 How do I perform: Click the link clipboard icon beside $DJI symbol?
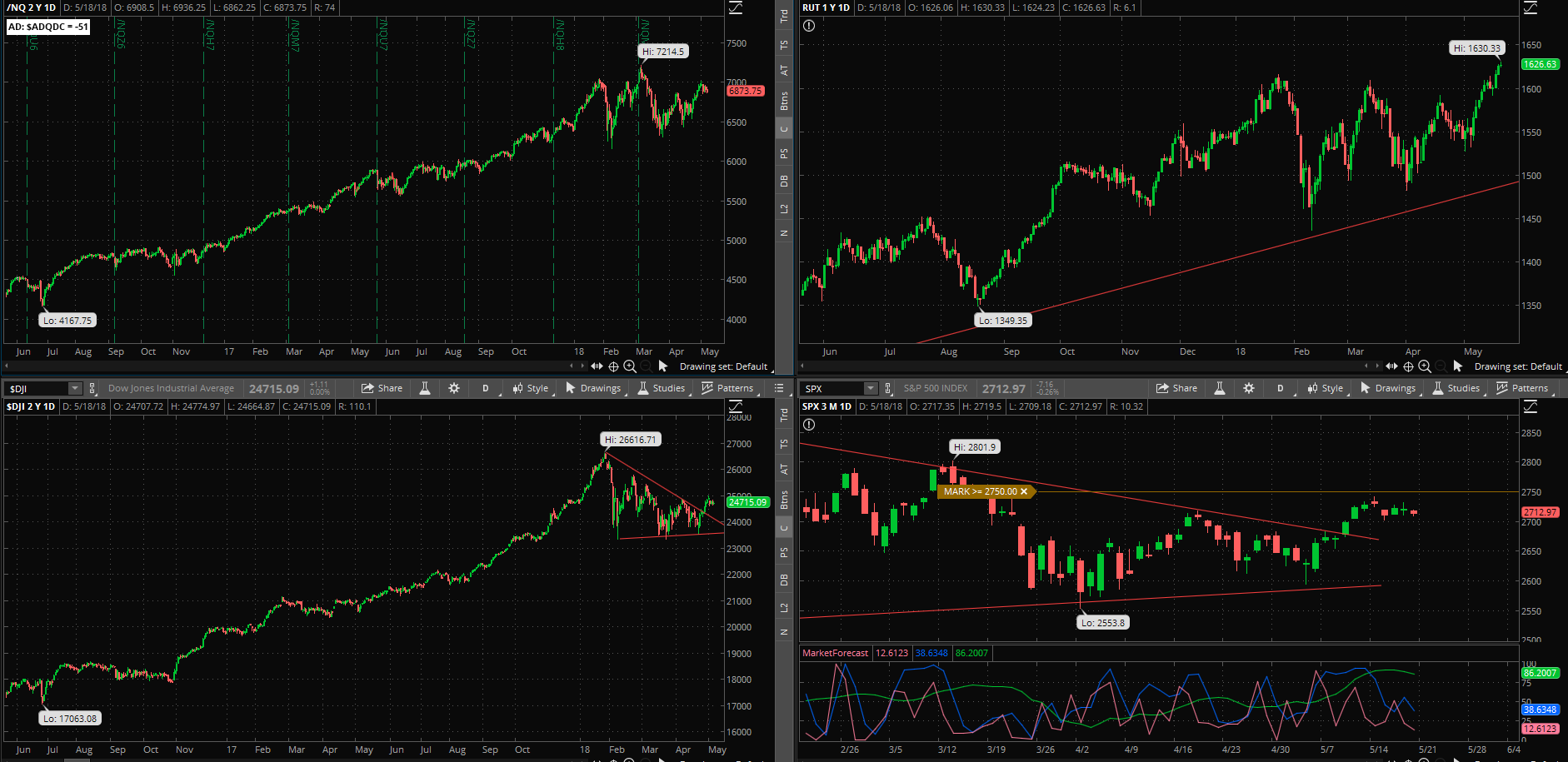tap(92, 388)
